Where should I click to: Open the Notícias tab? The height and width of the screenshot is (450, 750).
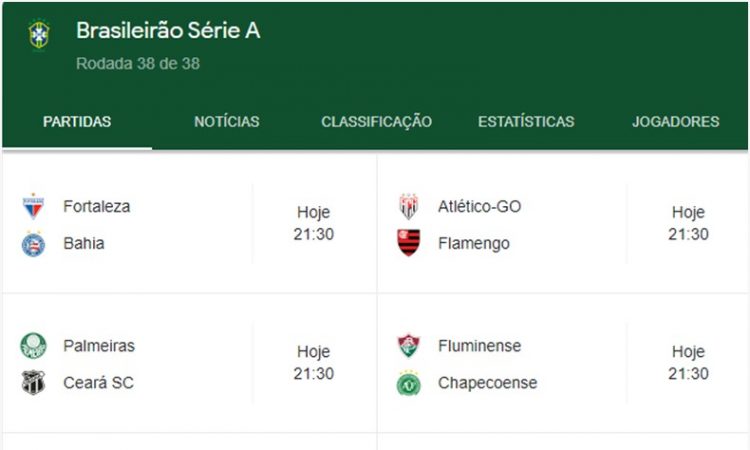227,122
